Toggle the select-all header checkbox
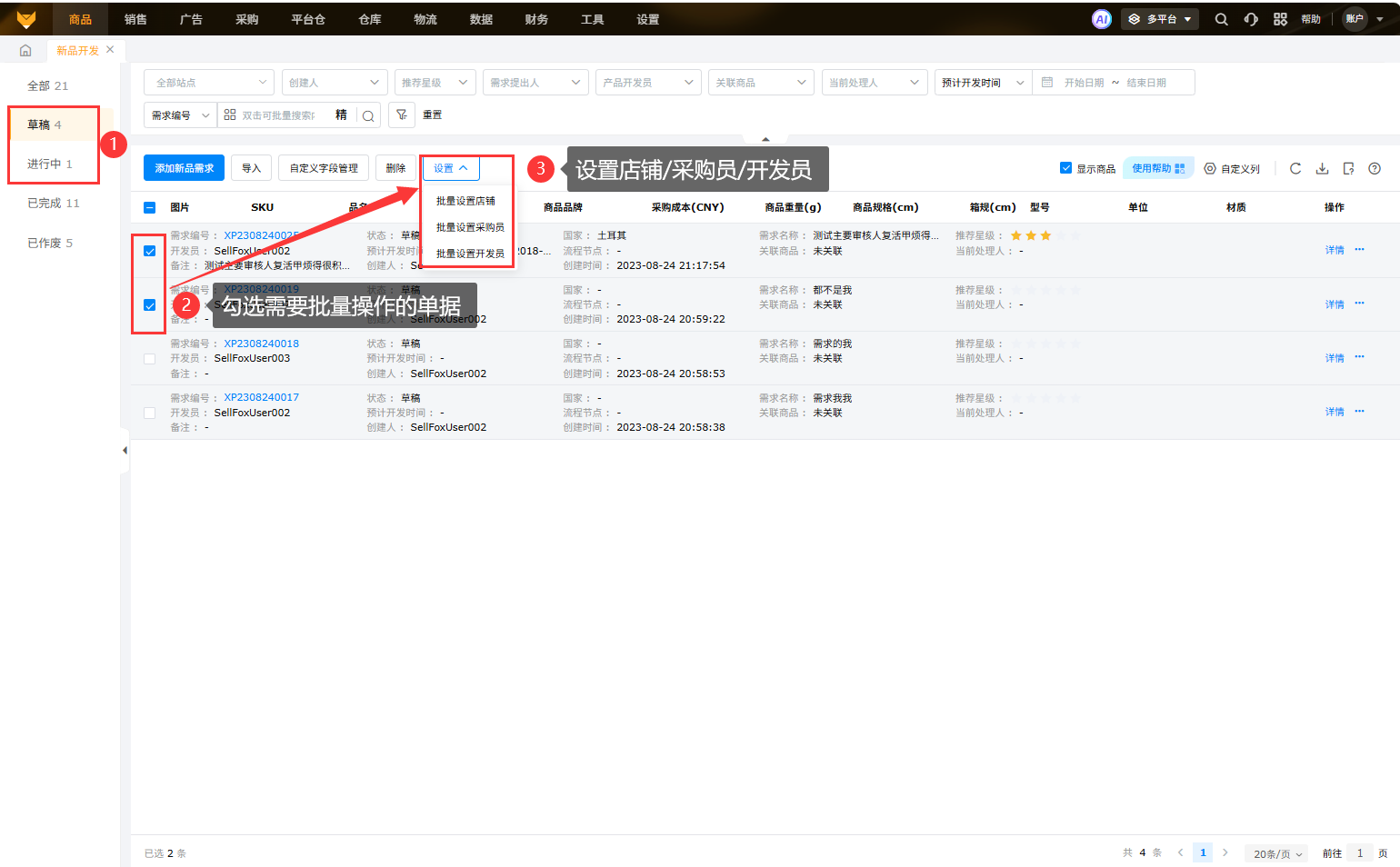 pos(150,207)
